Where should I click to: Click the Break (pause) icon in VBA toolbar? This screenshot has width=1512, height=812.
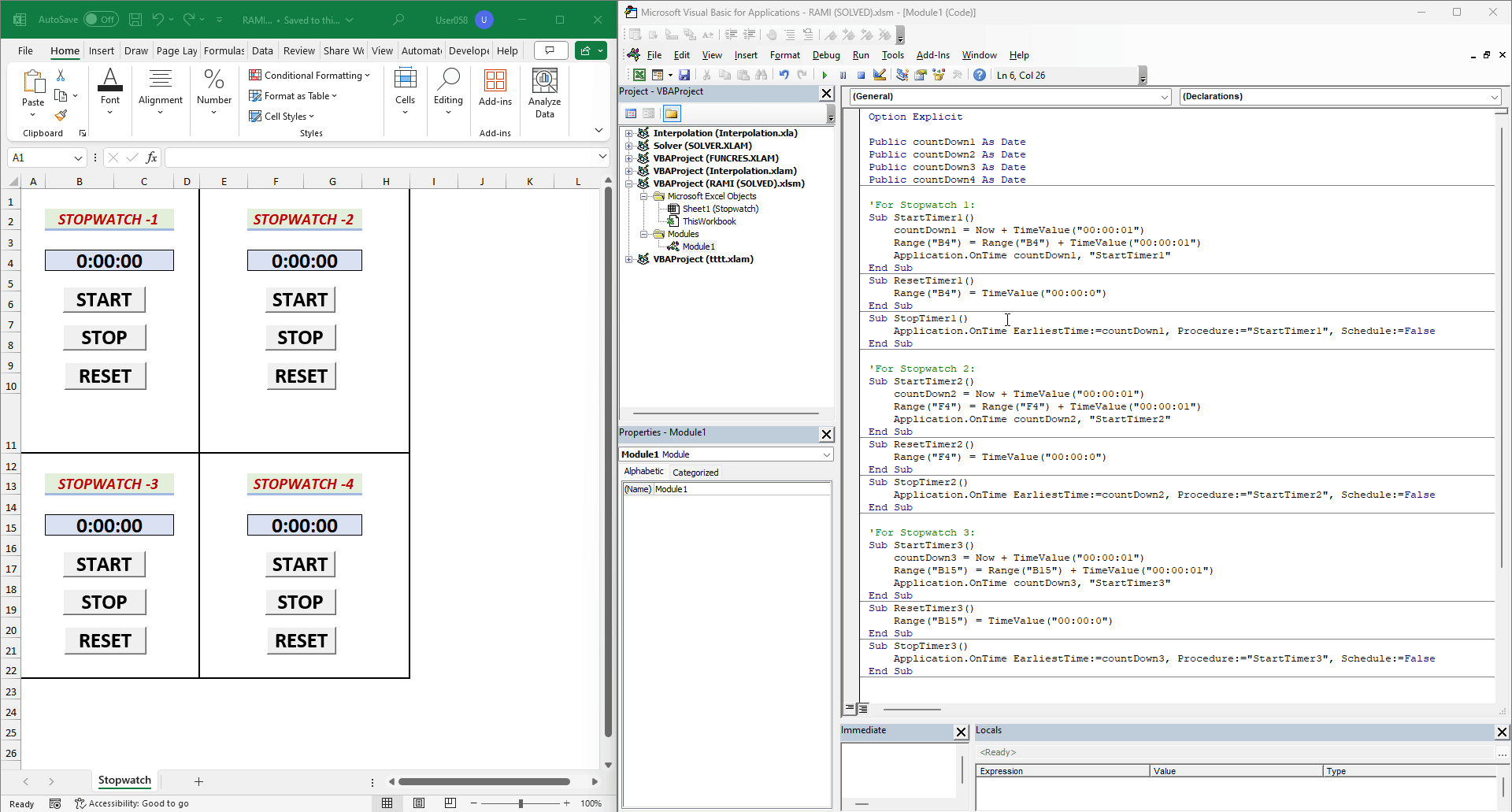[x=843, y=76]
